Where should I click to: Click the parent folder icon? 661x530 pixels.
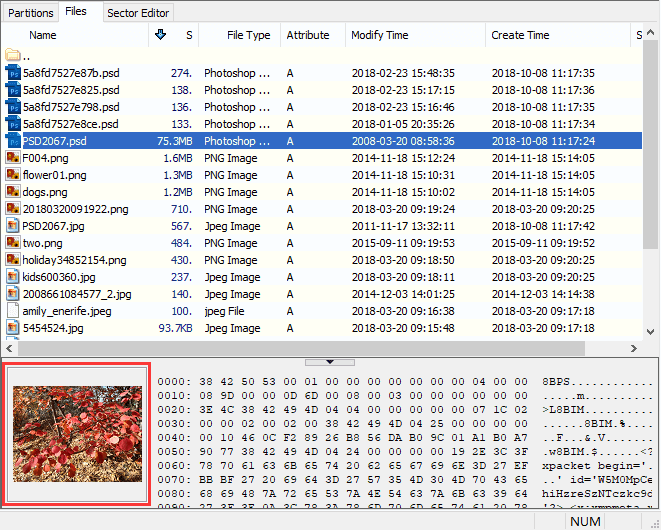13,56
